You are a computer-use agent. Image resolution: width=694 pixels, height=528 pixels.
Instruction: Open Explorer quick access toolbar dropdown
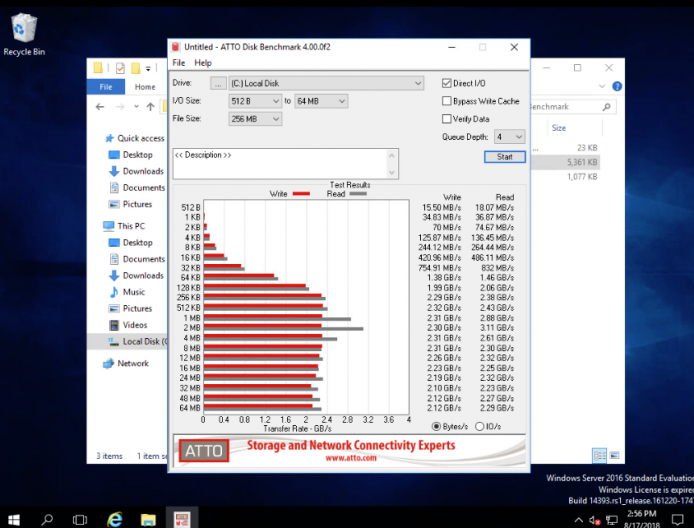click(148, 69)
